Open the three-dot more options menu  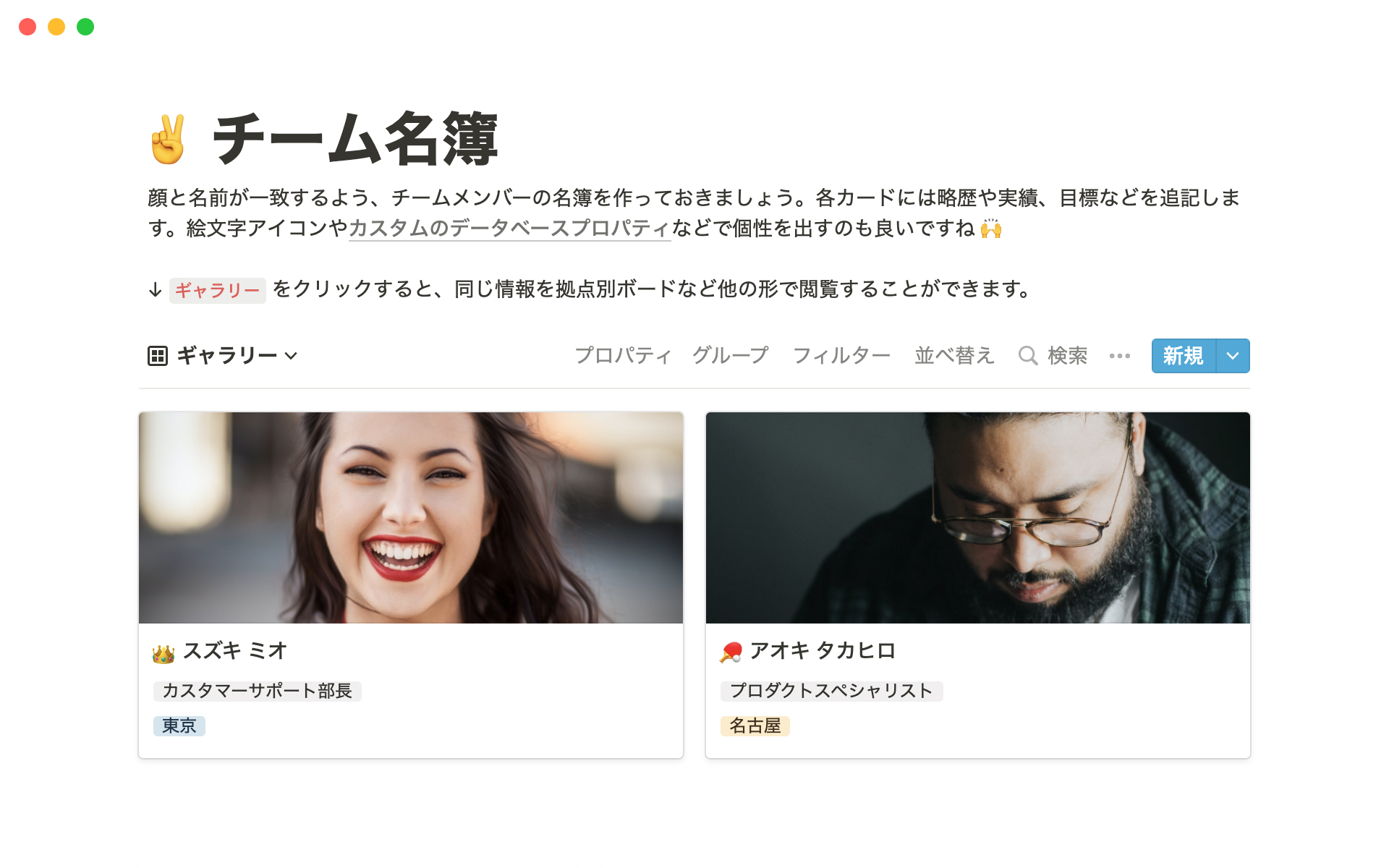point(1120,356)
